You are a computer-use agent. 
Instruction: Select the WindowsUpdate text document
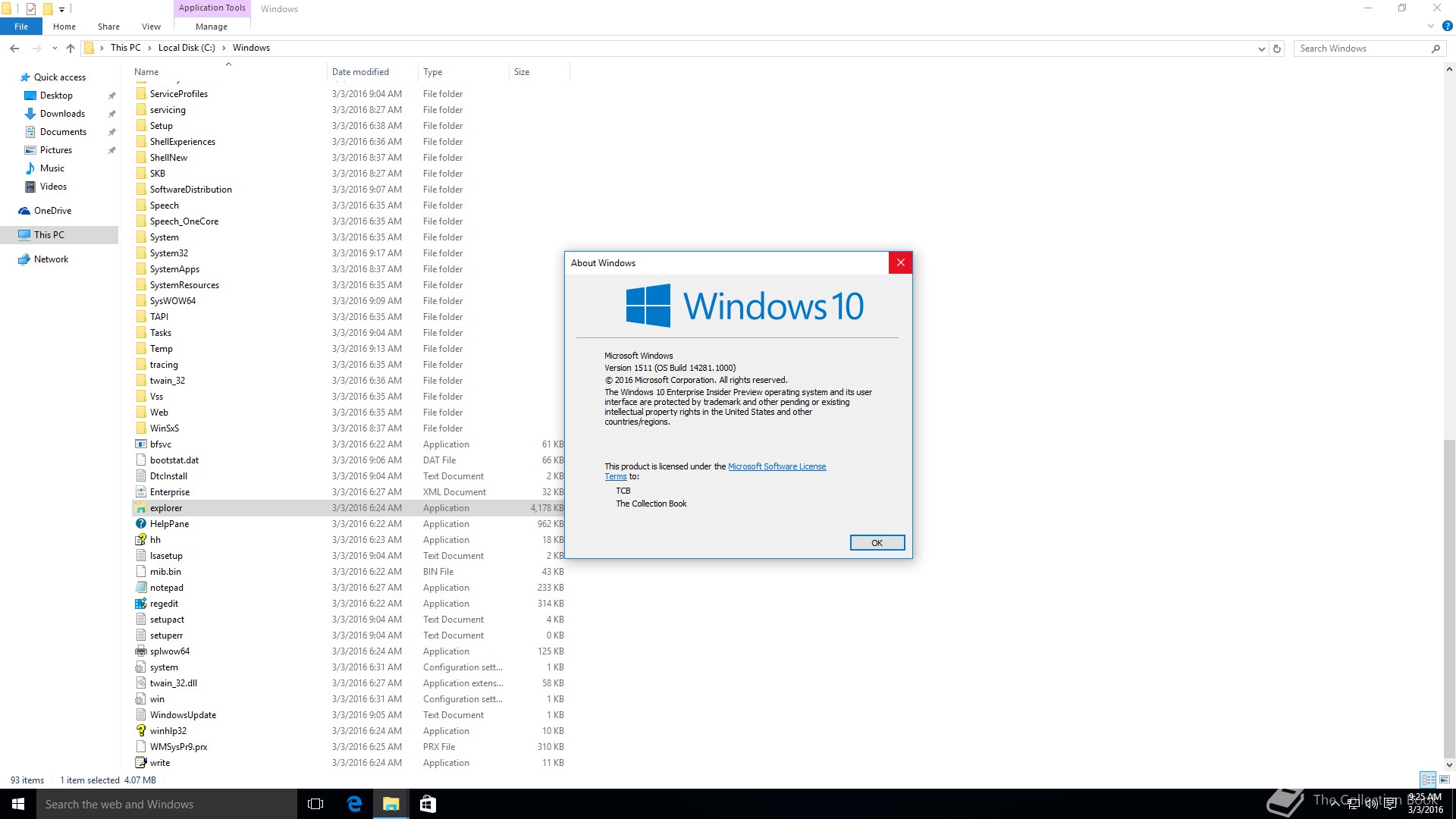click(183, 715)
